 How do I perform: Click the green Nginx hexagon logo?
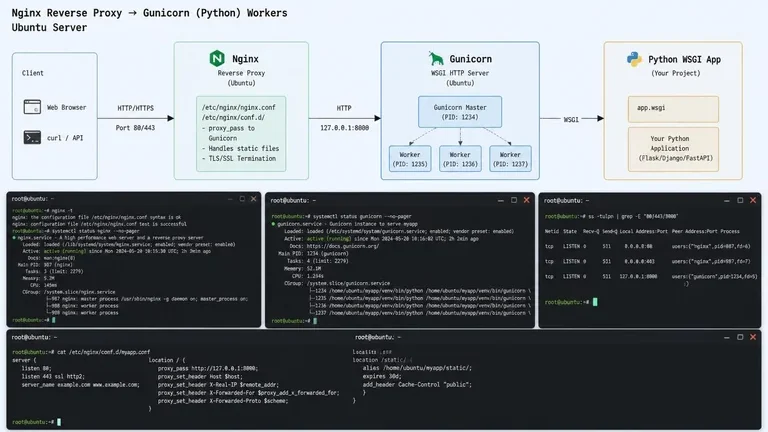pyautogui.click(x=217, y=59)
